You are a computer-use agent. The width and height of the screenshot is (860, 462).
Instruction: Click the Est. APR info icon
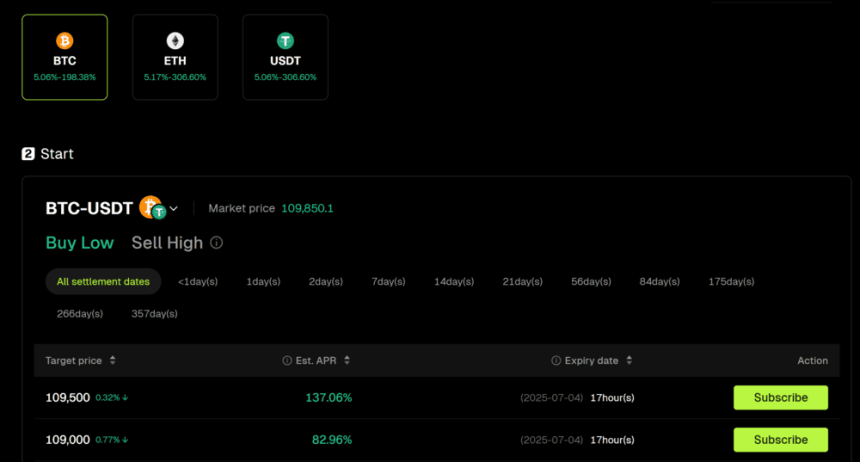click(x=287, y=361)
